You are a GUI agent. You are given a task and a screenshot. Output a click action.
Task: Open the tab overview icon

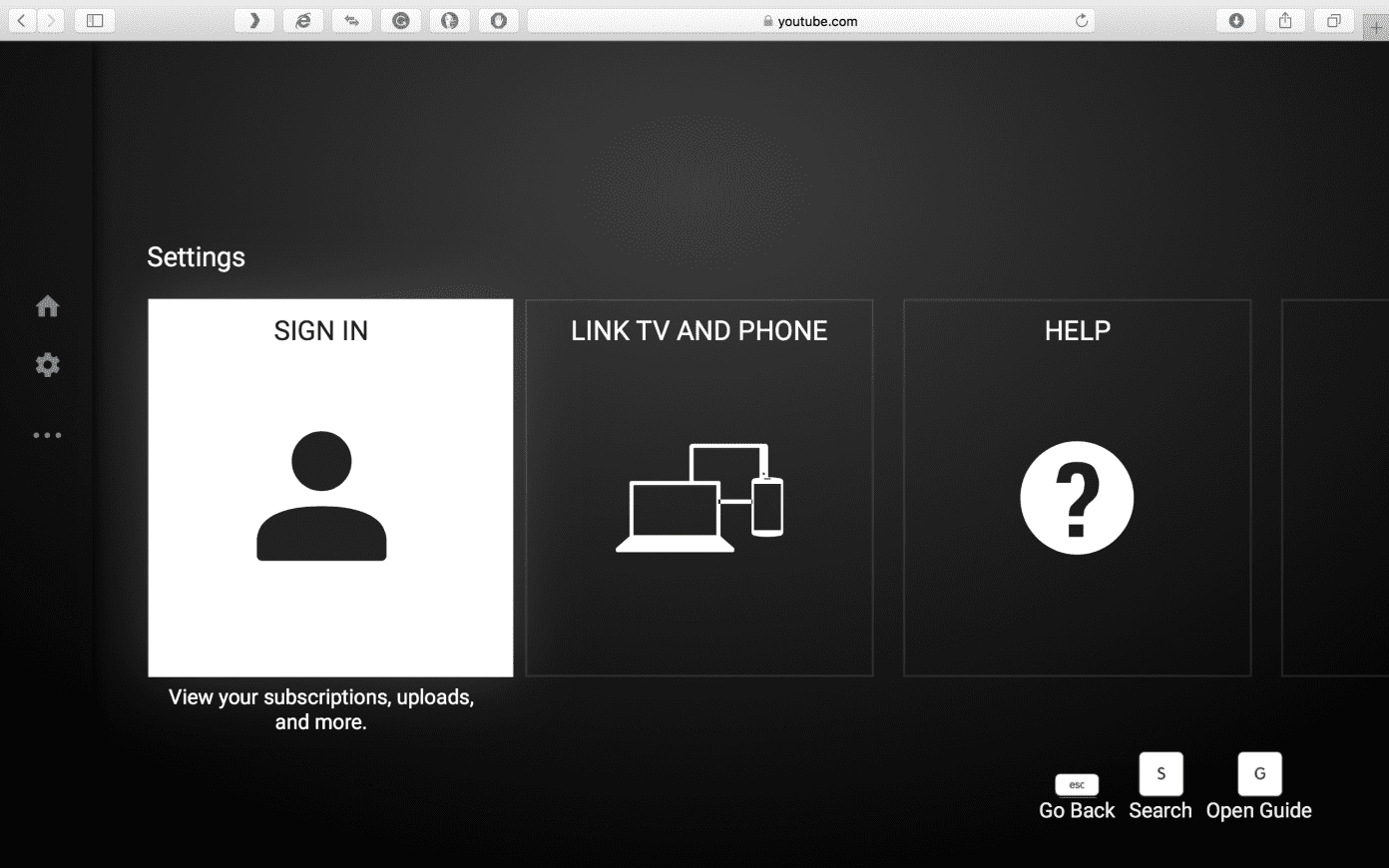pos(1332,20)
